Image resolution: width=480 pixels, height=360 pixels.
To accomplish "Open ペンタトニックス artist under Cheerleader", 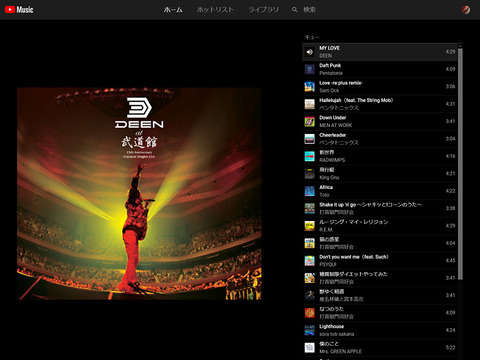I will [x=339, y=143].
